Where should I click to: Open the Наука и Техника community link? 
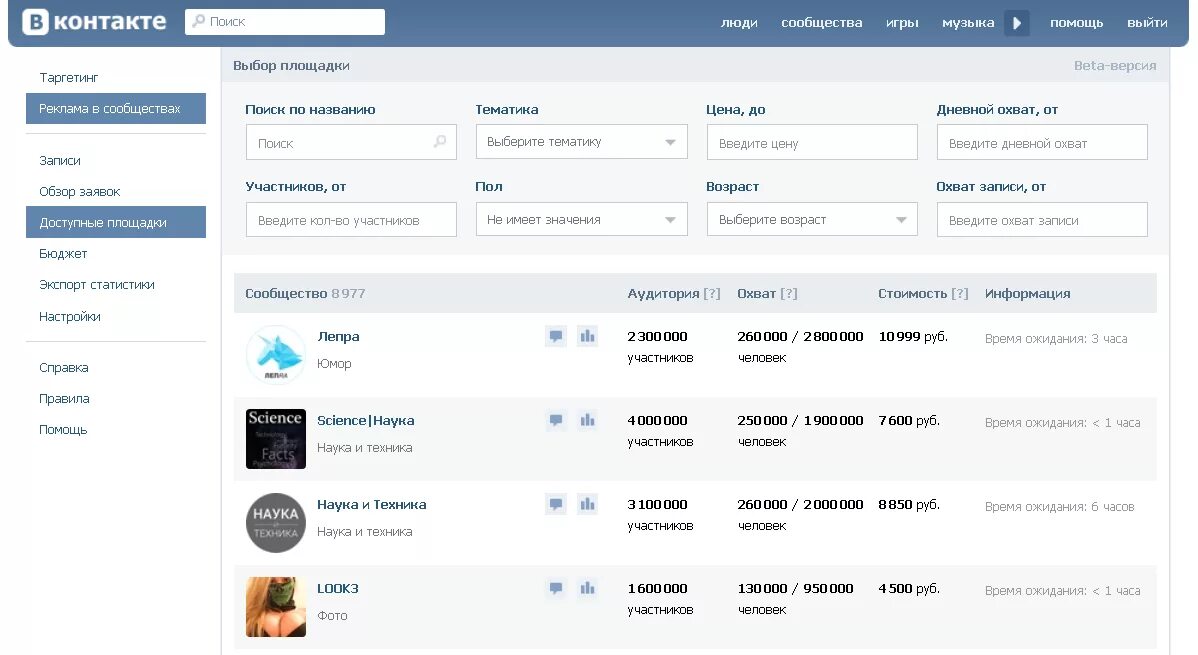click(x=371, y=504)
